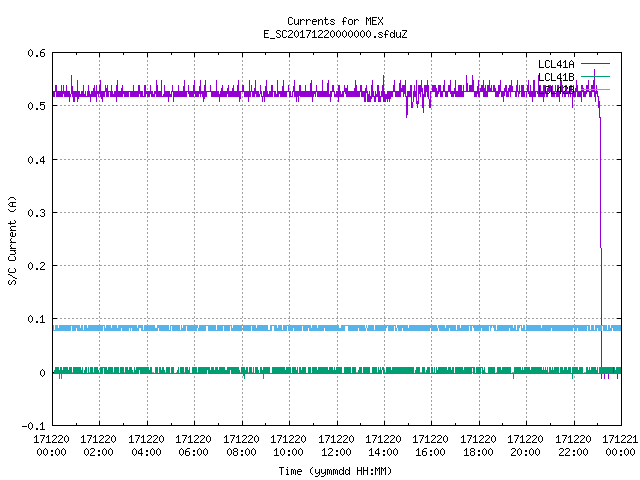Click the x-axis label 171220 06:00
Screen dimensions: 640x480
(x=193, y=446)
